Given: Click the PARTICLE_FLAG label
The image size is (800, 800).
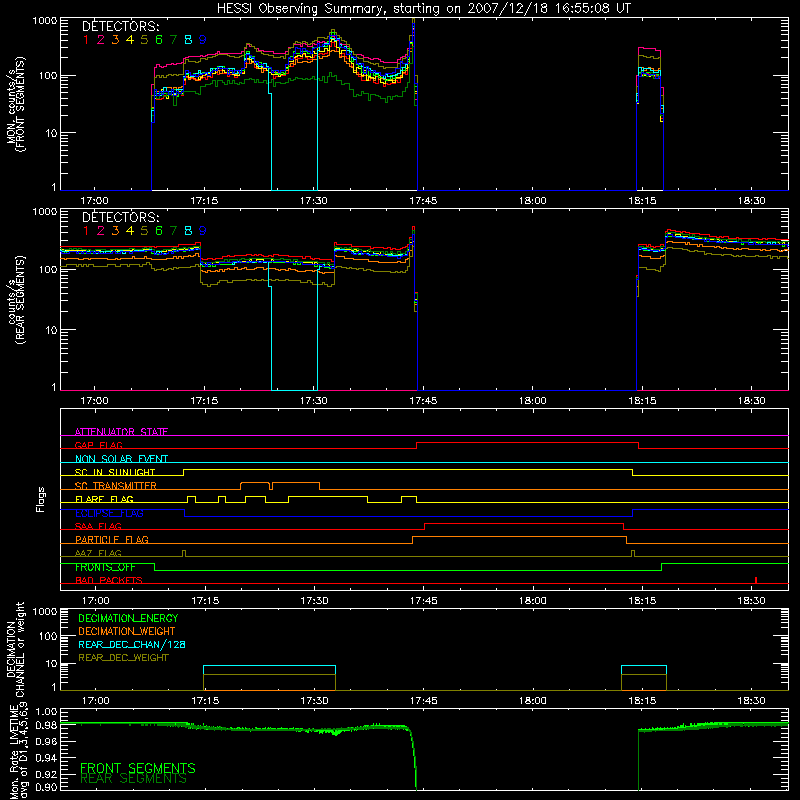Looking at the screenshot, I should [112, 539].
